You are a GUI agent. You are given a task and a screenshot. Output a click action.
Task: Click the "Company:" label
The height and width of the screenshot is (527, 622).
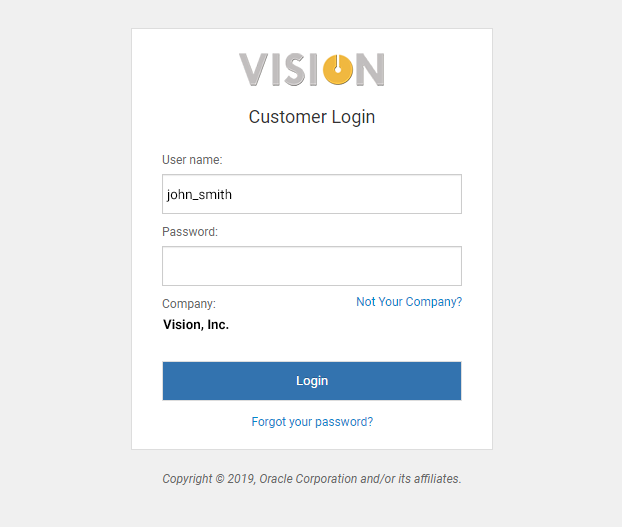(x=189, y=304)
